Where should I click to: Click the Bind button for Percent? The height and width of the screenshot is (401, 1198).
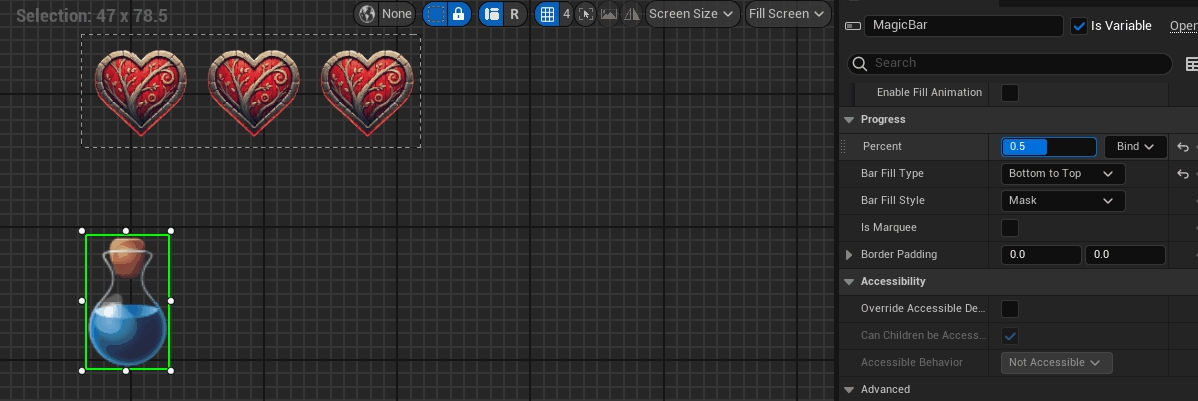[1135, 147]
